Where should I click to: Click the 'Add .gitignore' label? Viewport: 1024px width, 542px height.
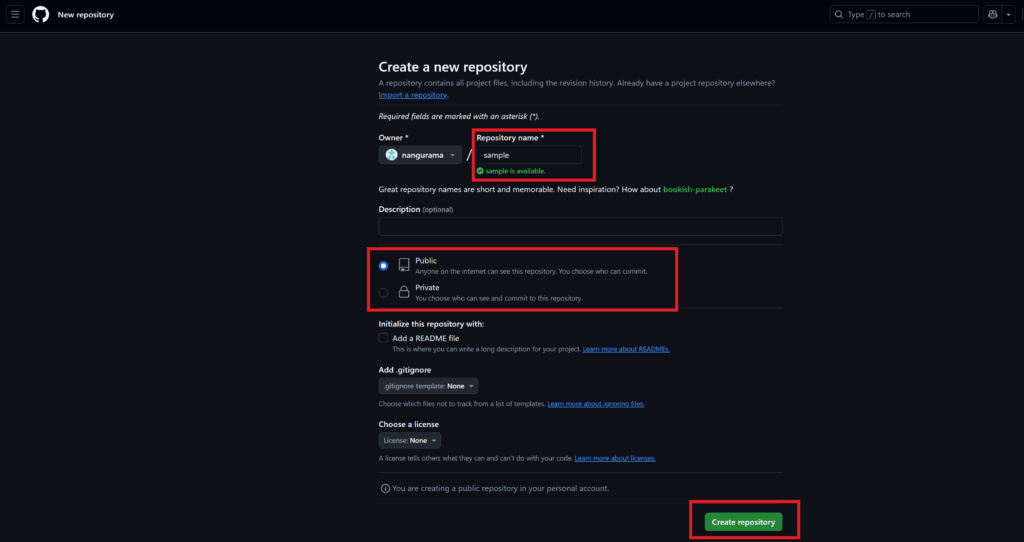pos(405,370)
